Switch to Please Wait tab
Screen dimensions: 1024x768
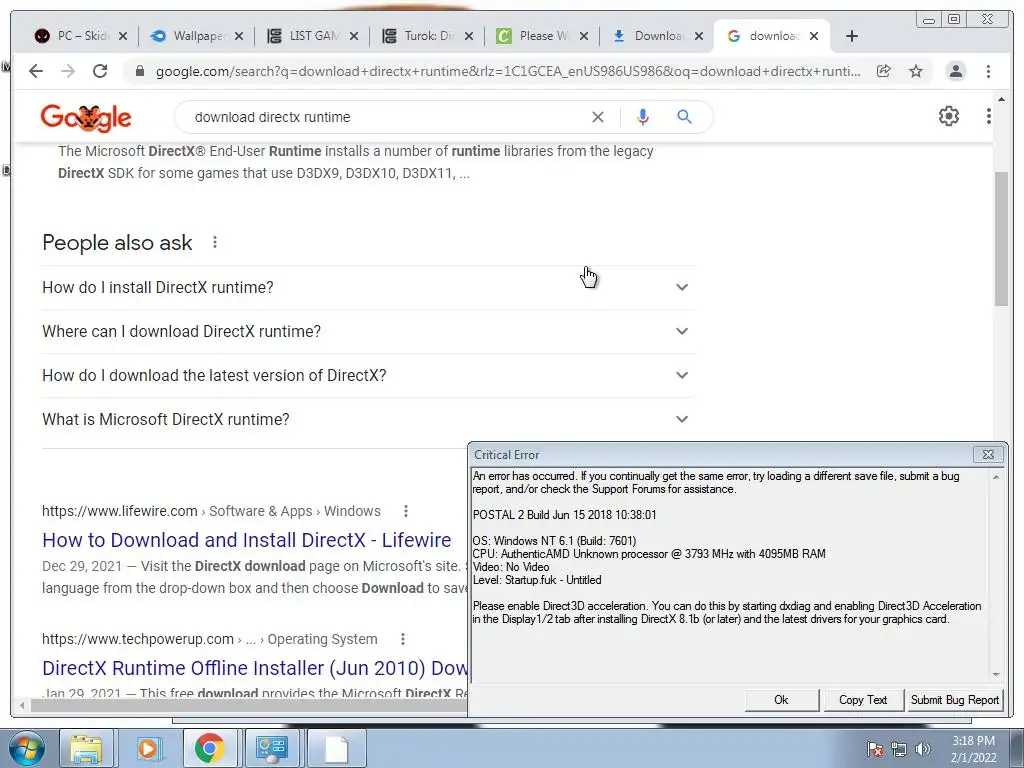(541, 36)
